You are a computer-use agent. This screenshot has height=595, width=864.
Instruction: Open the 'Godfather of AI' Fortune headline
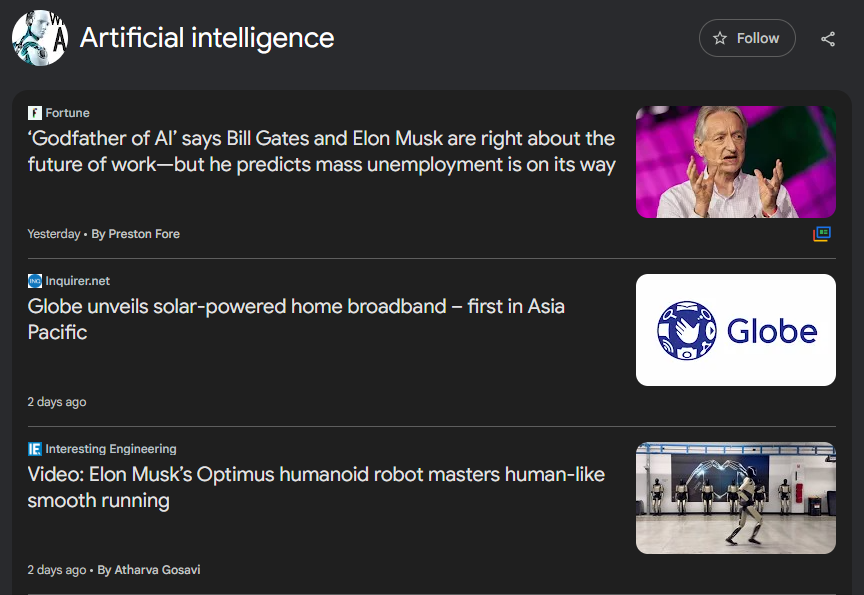(321, 151)
